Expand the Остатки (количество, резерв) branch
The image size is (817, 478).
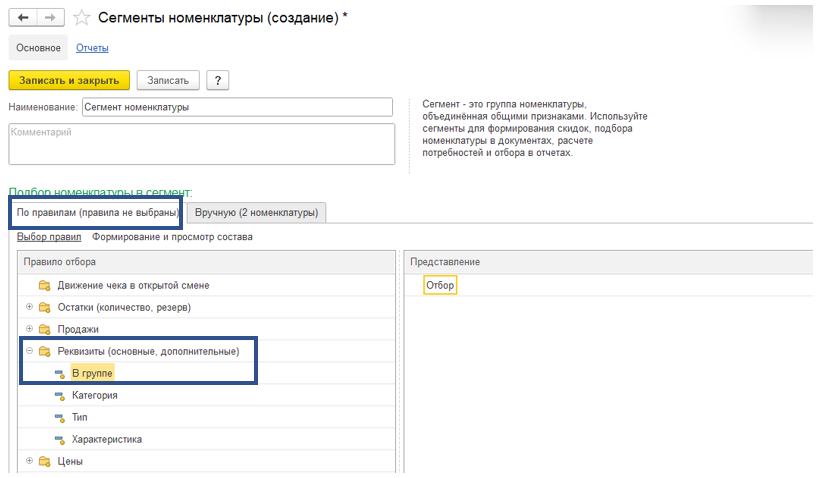(x=29, y=307)
